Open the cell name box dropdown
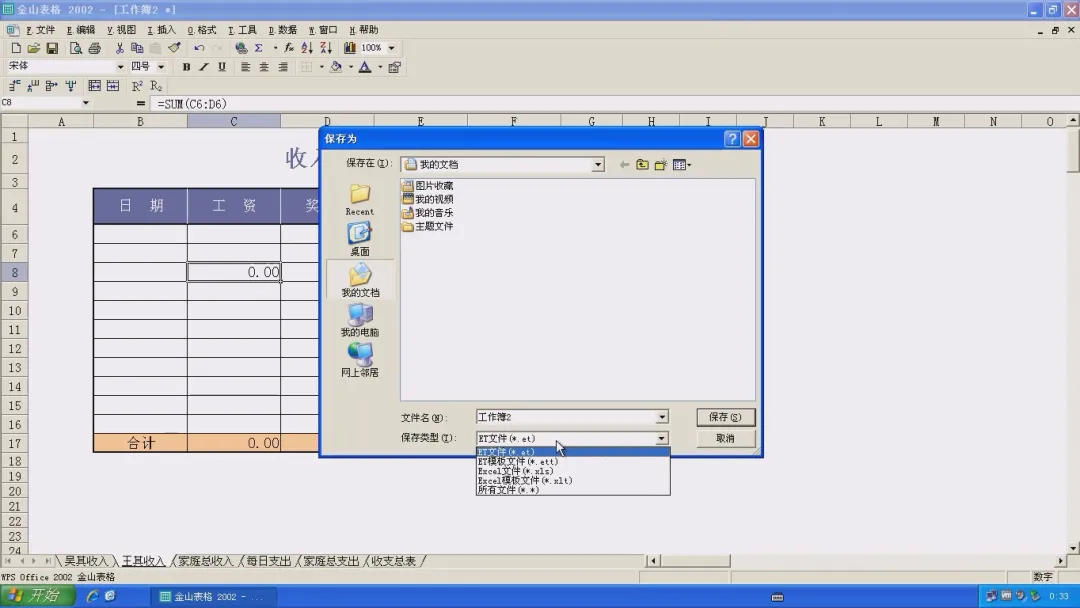This screenshot has height=608, width=1080. 85,103
